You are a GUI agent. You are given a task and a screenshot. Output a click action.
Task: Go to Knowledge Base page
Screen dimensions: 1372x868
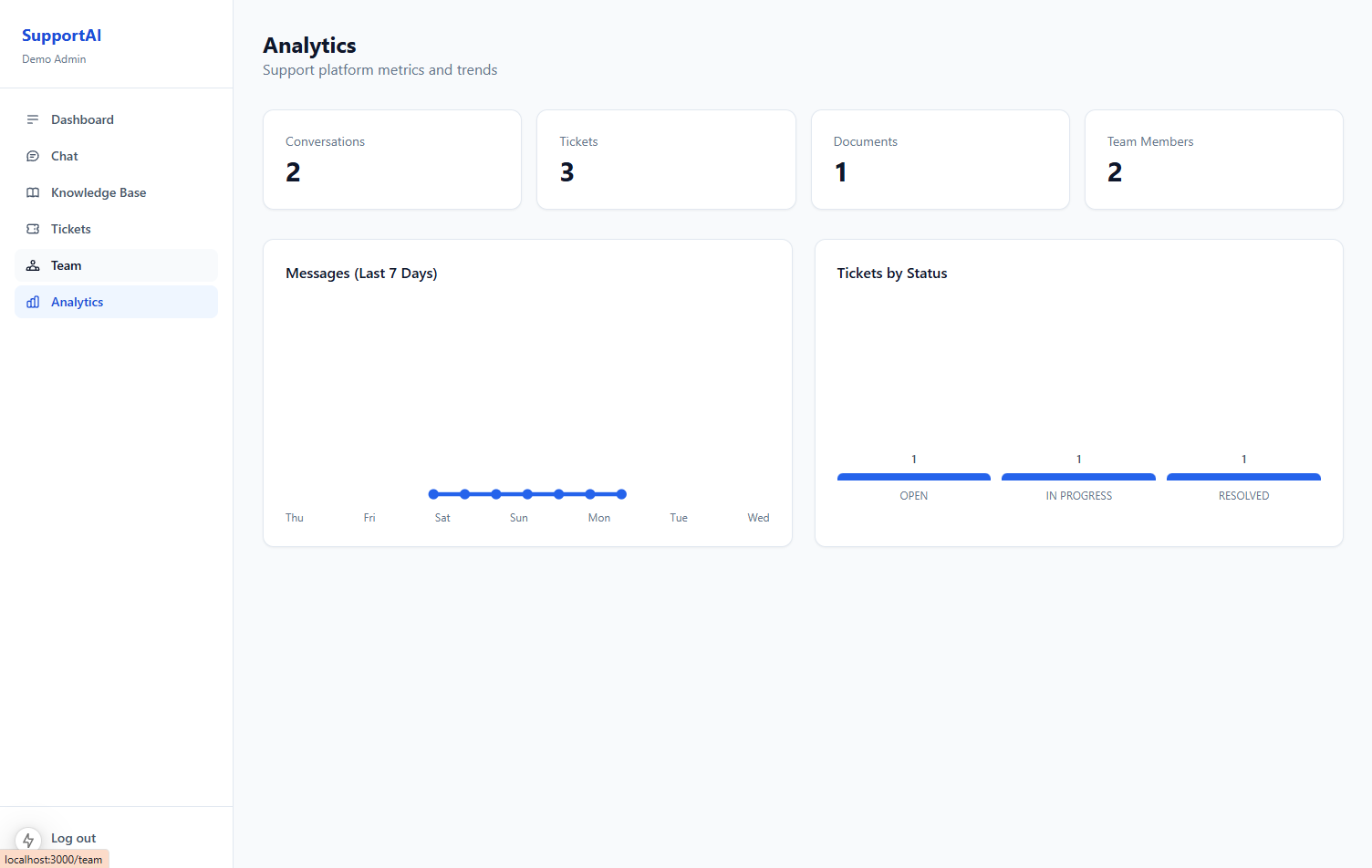[116, 192]
